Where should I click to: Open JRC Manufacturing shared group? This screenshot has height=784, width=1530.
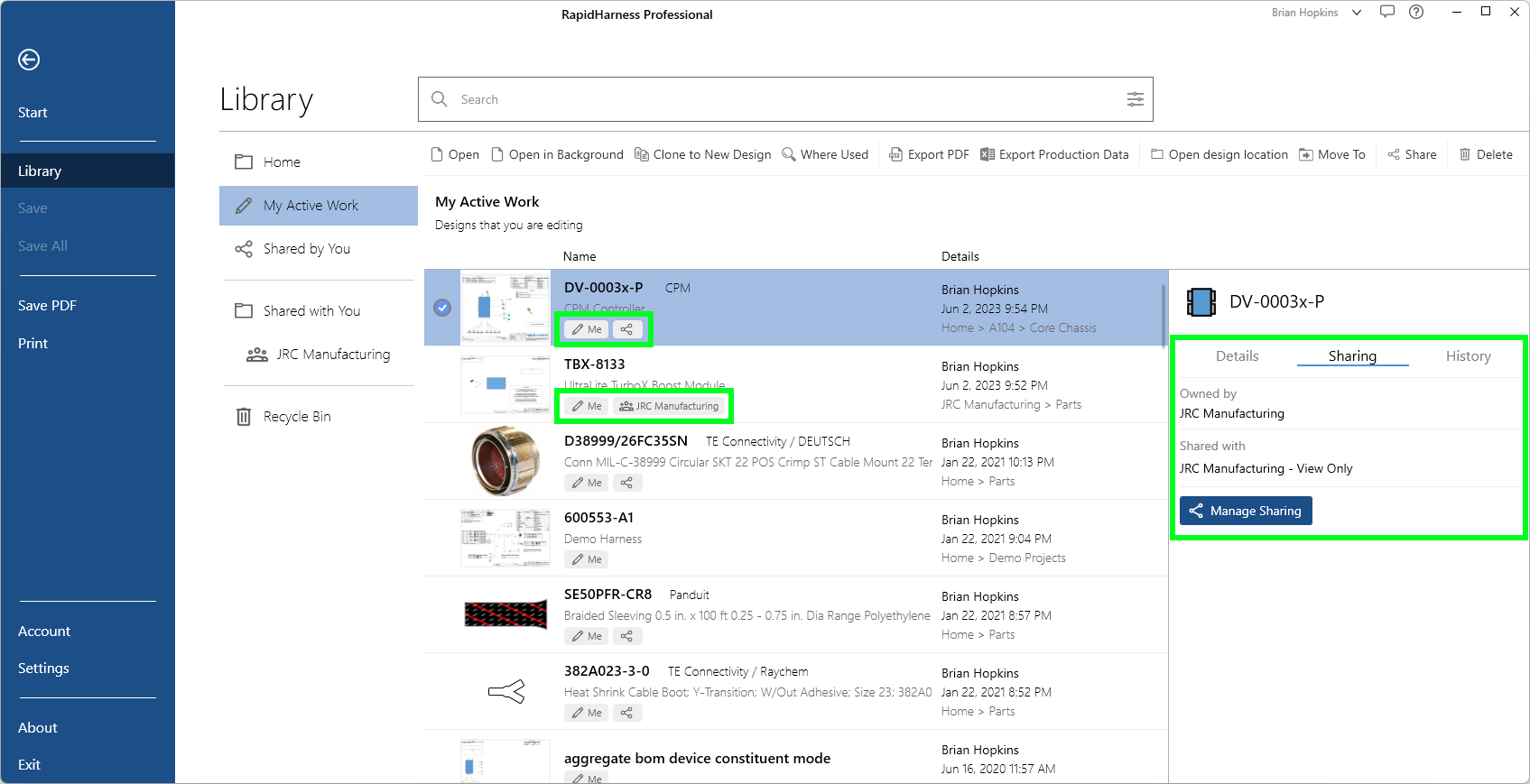(x=319, y=355)
